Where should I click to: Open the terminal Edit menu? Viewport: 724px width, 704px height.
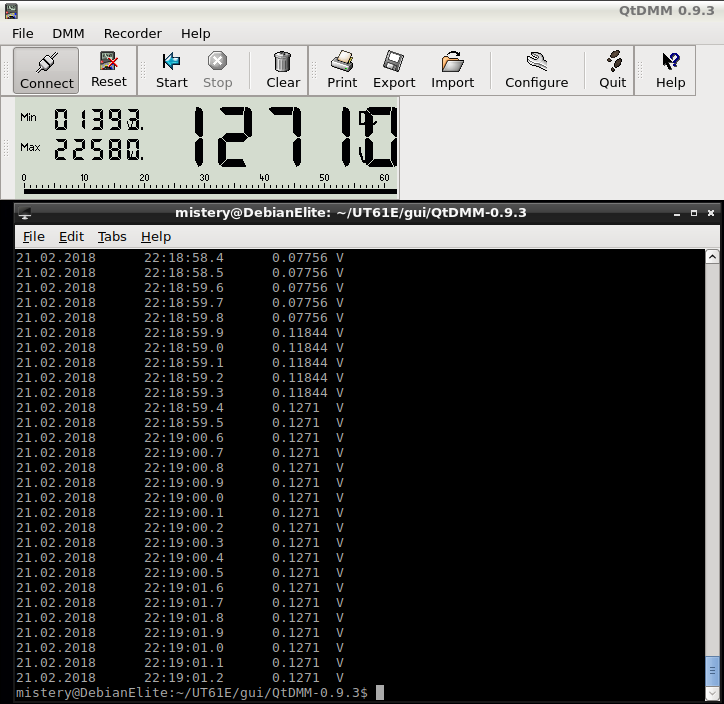click(71, 236)
